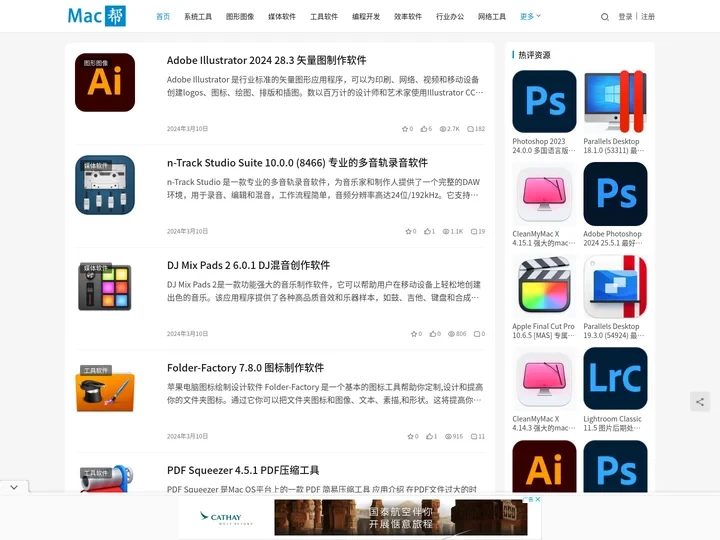
Task: Go to 首页 home tab
Action: click(x=163, y=17)
